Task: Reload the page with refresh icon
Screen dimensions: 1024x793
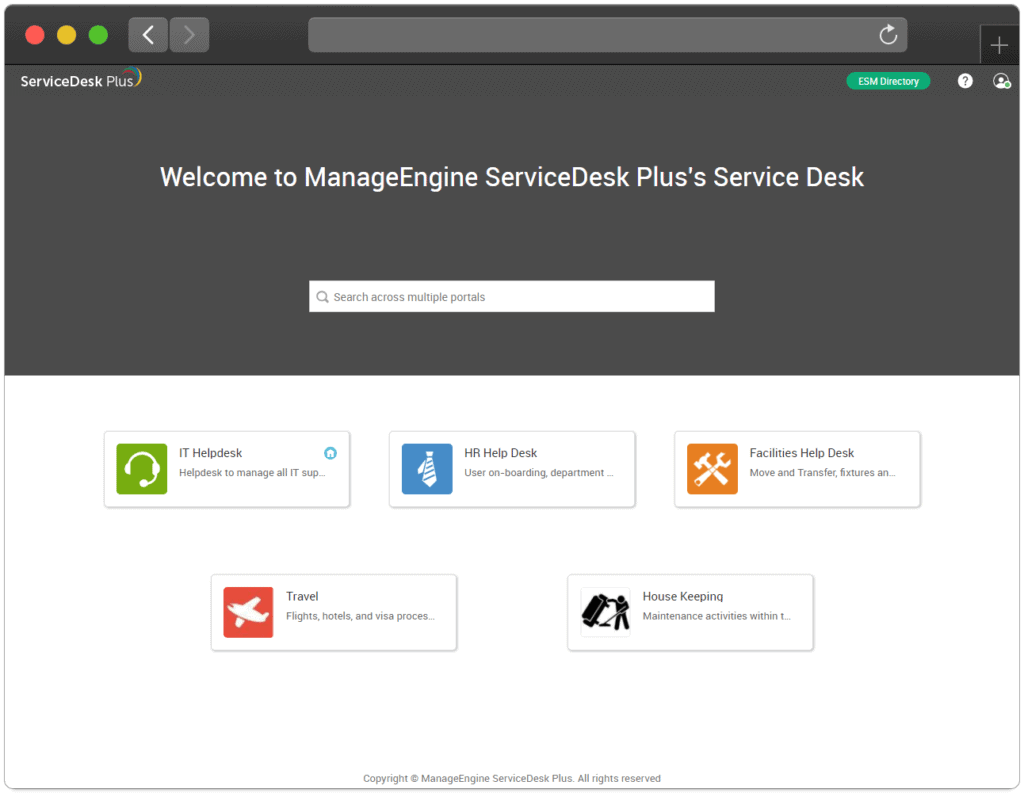Action: point(888,35)
